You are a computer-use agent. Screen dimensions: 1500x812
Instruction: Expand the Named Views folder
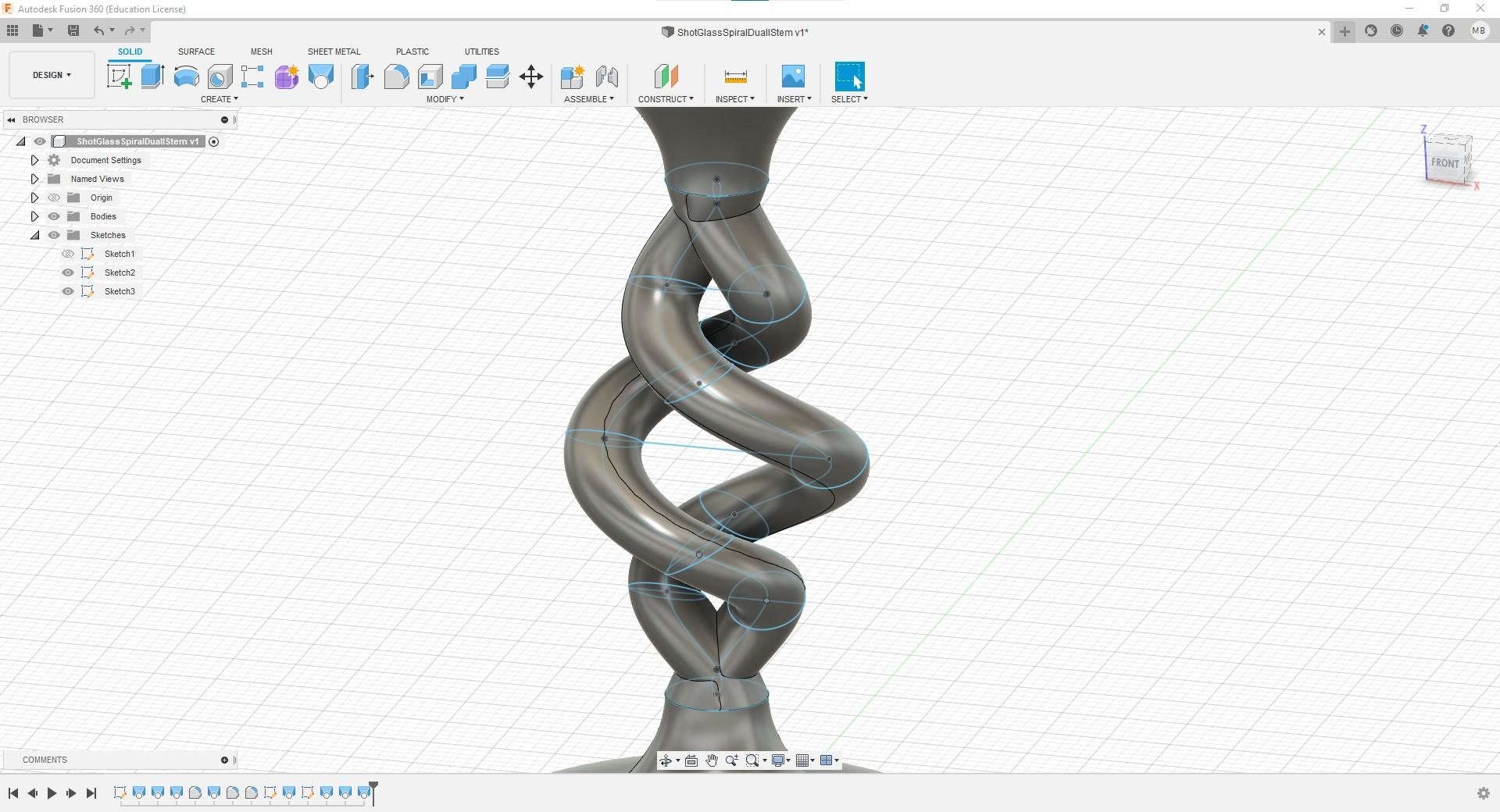(34, 179)
